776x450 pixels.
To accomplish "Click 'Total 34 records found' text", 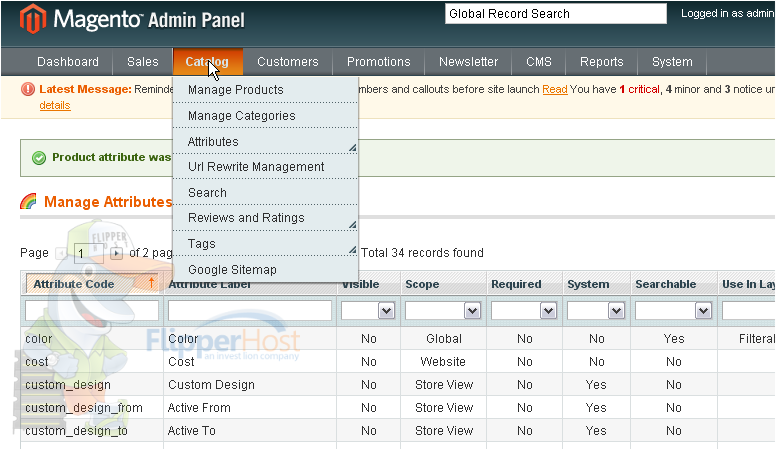I will tap(422, 253).
